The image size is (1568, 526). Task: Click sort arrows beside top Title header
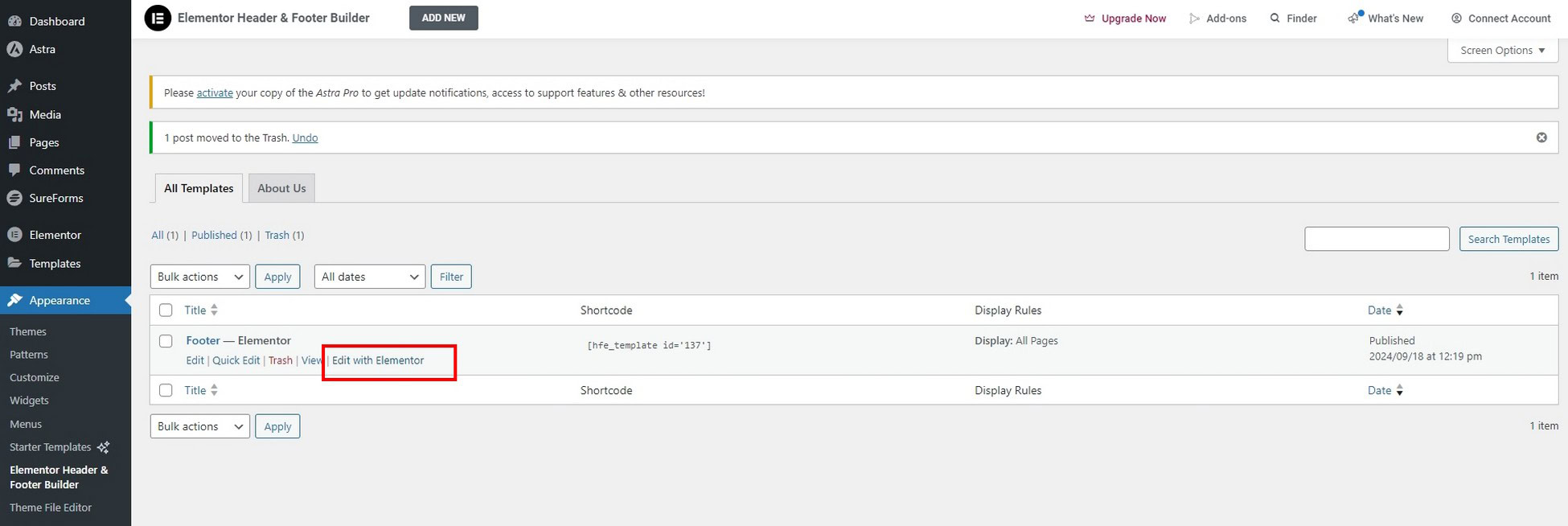click(x=214, y=310)
